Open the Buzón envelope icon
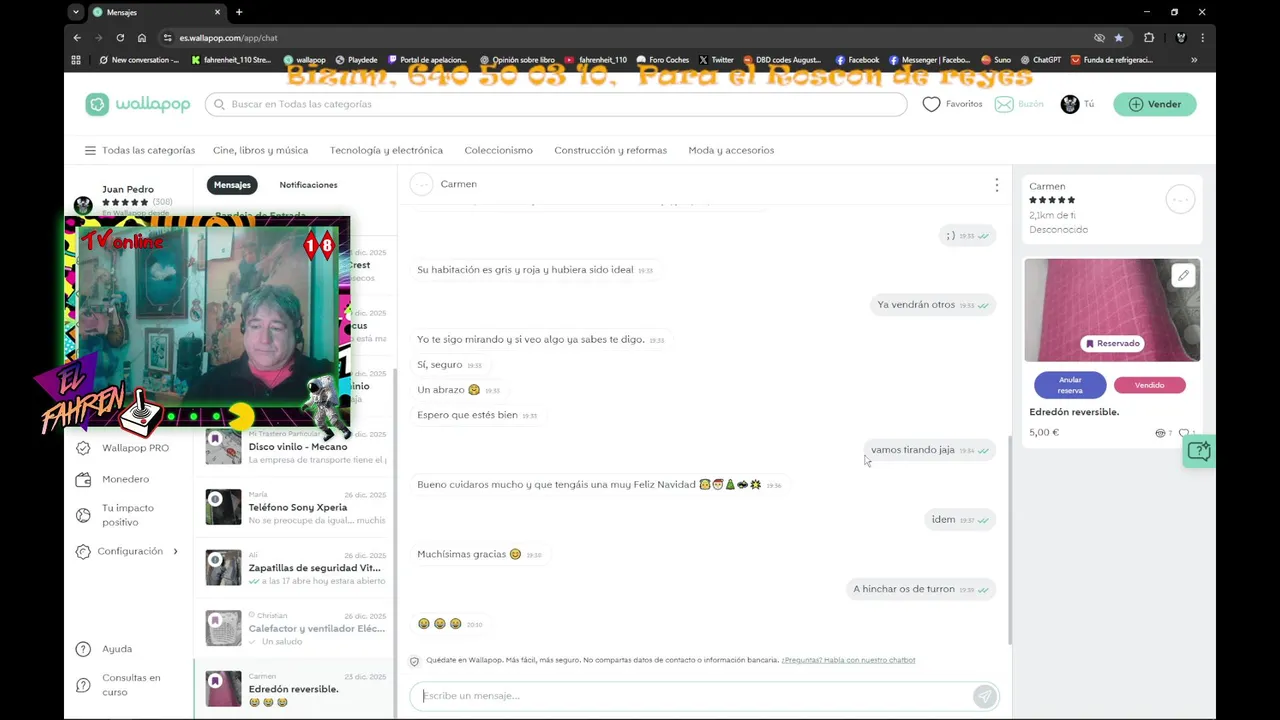Viewport: 1280px width, 720px height. coord(1003,104)
